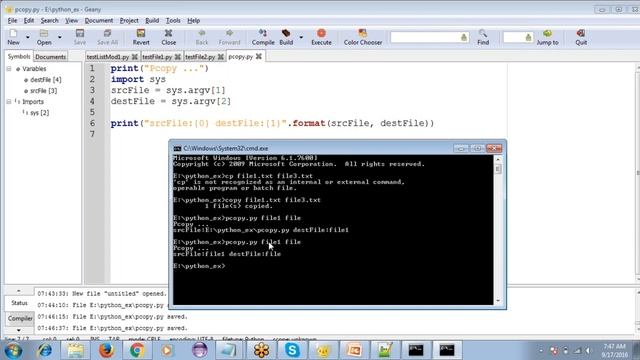This screenshot has height=360, width=640.
Task: Click the line number input field
Action: point(518,37)
